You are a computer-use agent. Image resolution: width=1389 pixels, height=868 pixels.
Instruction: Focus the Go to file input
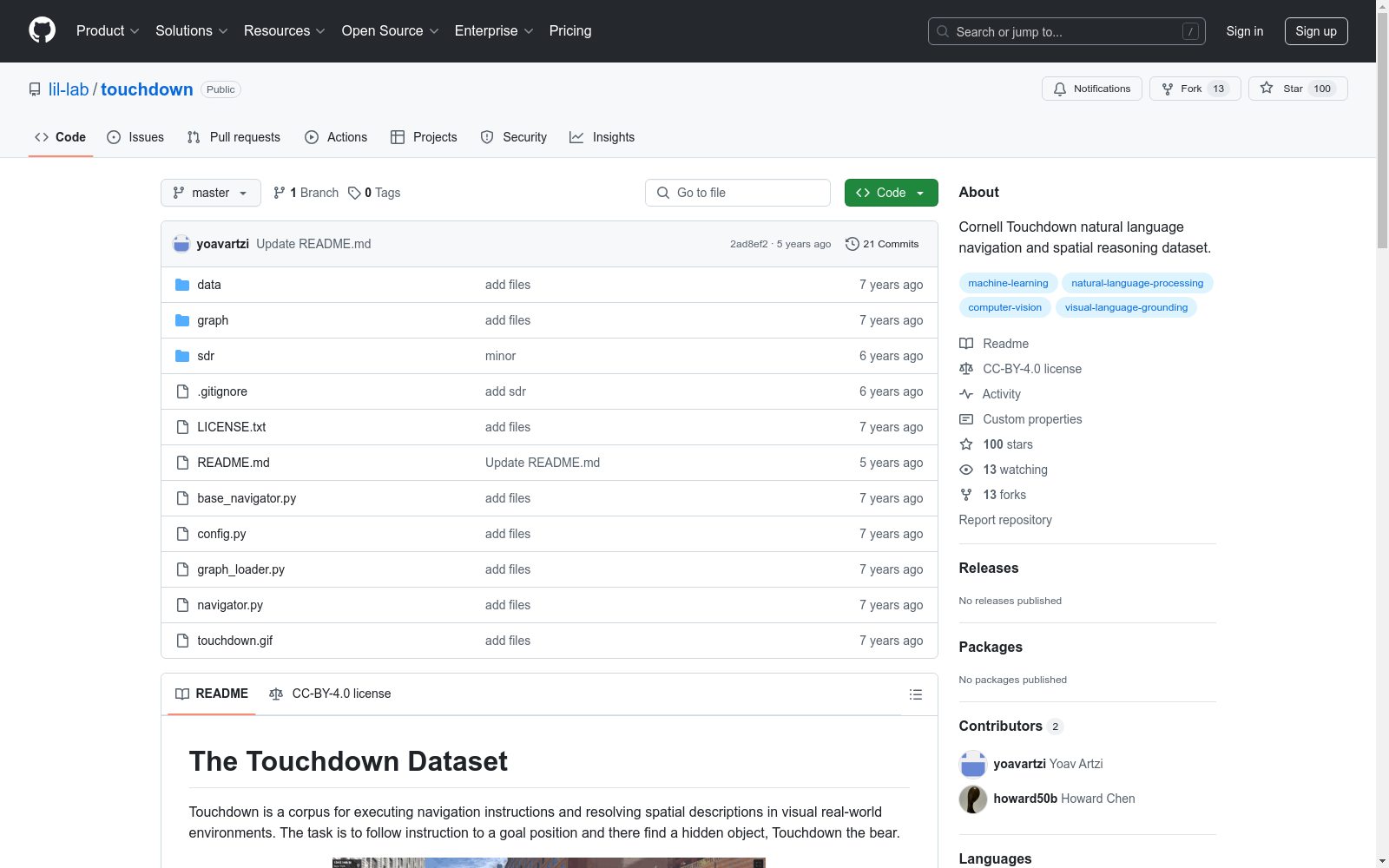click(x=738, y=193)
